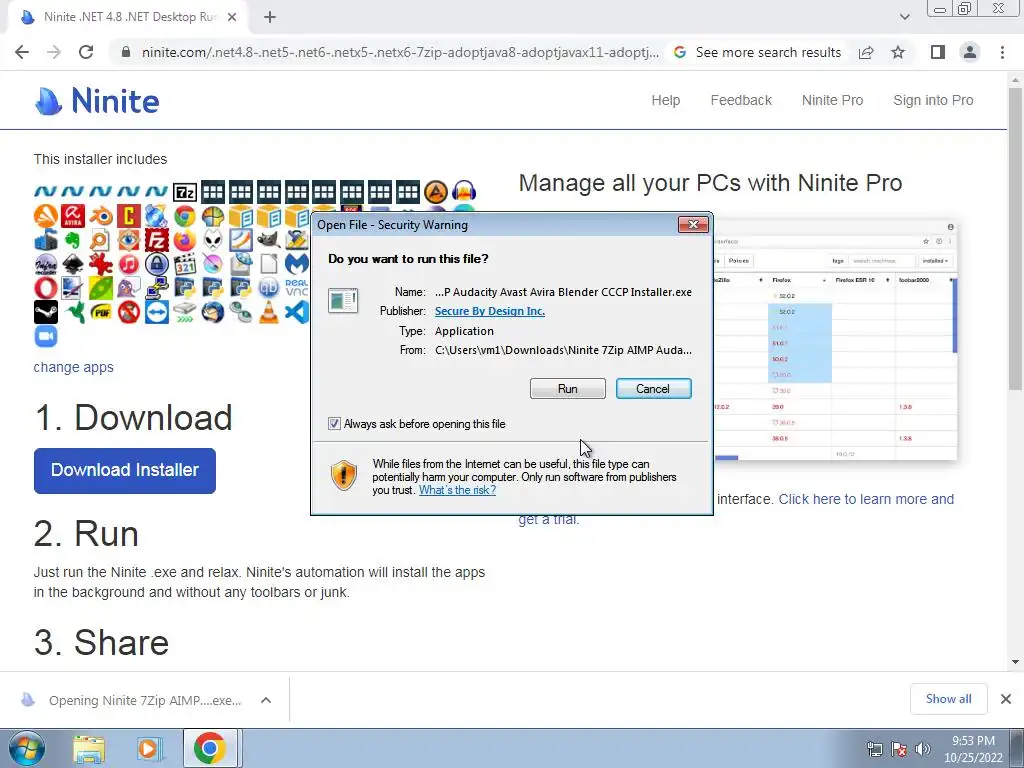Cancel the Open File security warning
1024x768 pixels.
coord(653,389)
